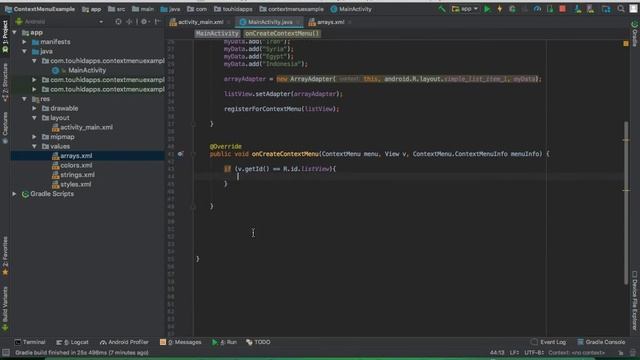Collapse all in Project panel toolbar

[129, 22]
